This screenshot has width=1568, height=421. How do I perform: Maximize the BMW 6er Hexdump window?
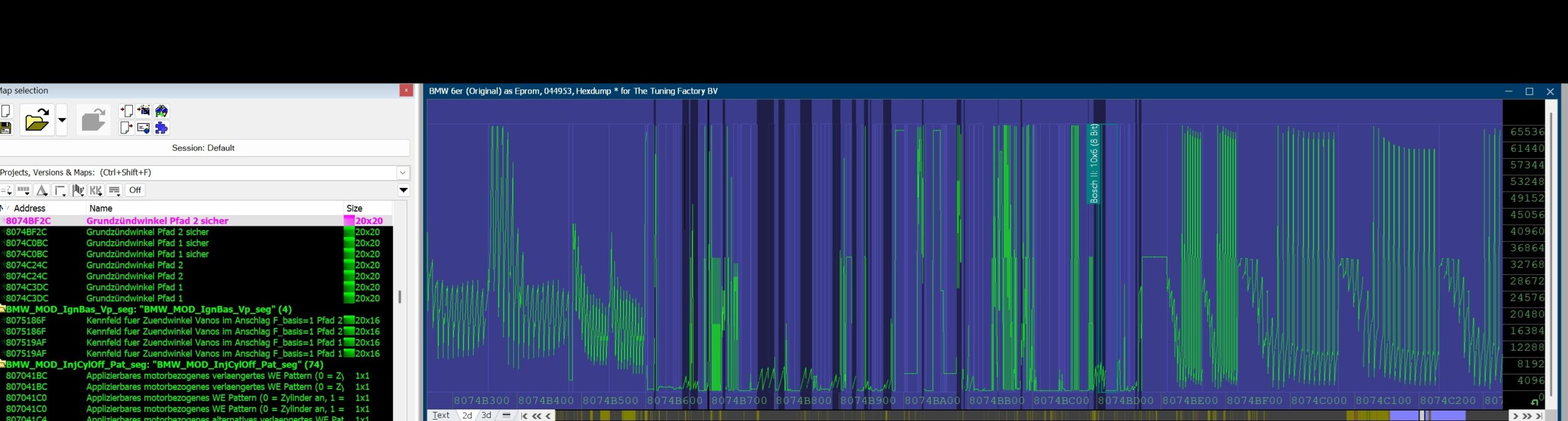pyautogui.click(x=1529, y=91)
